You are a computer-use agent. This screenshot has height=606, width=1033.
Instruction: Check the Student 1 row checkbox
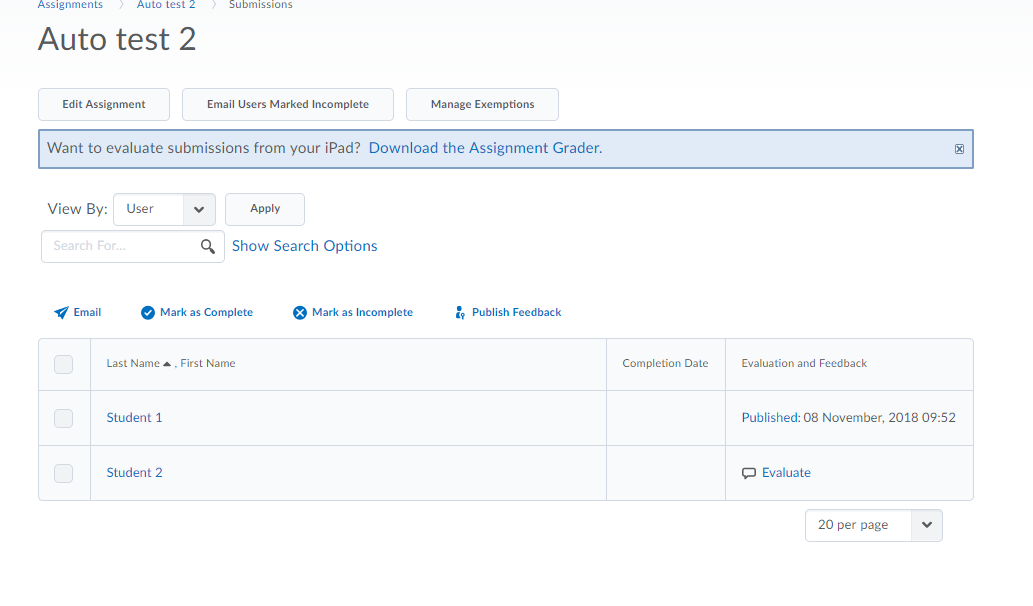pos(64,418)
